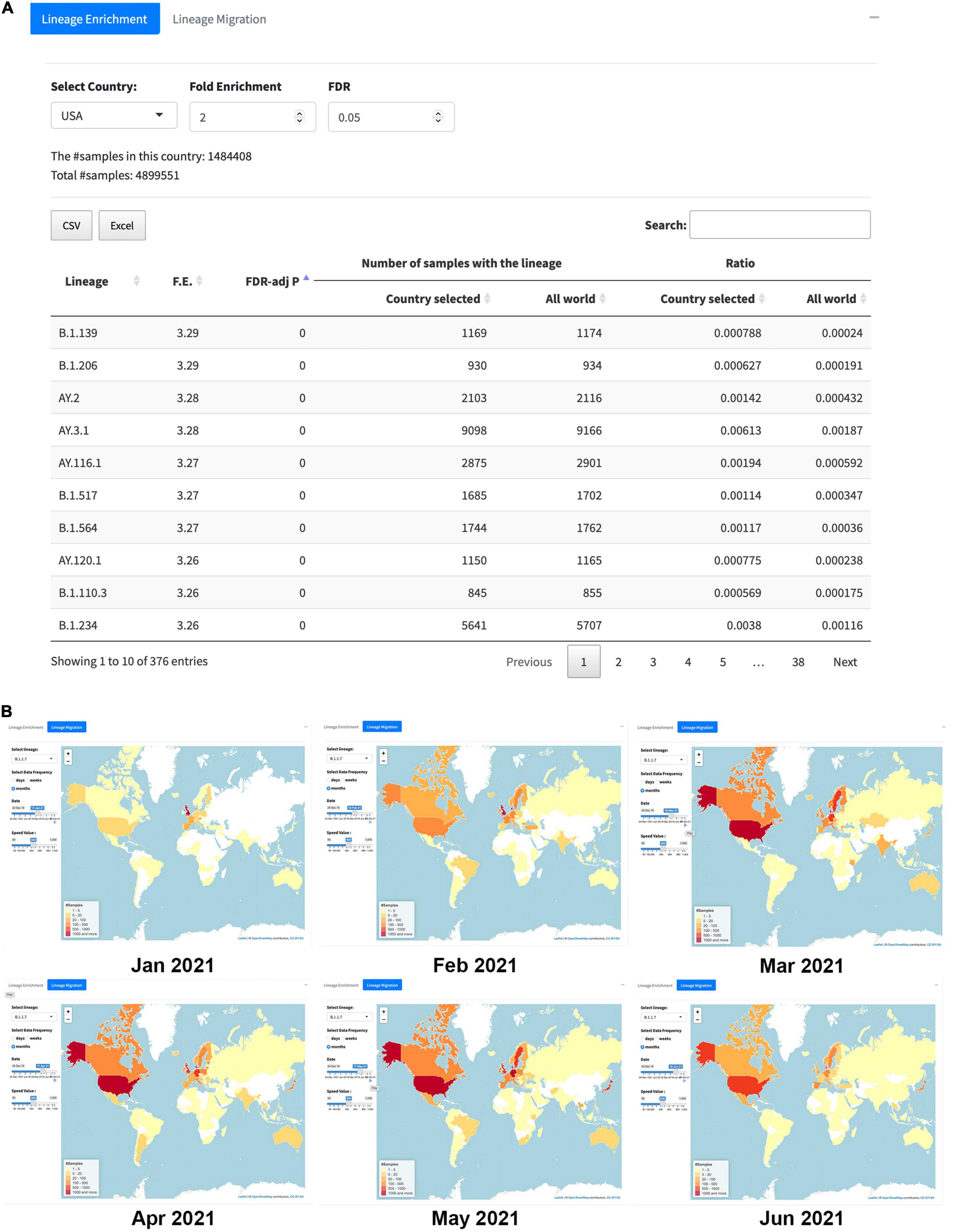The image size is (954, 1232).
Task: Play date animation in Apr 2021 panel
Action: pos(55,1080)
